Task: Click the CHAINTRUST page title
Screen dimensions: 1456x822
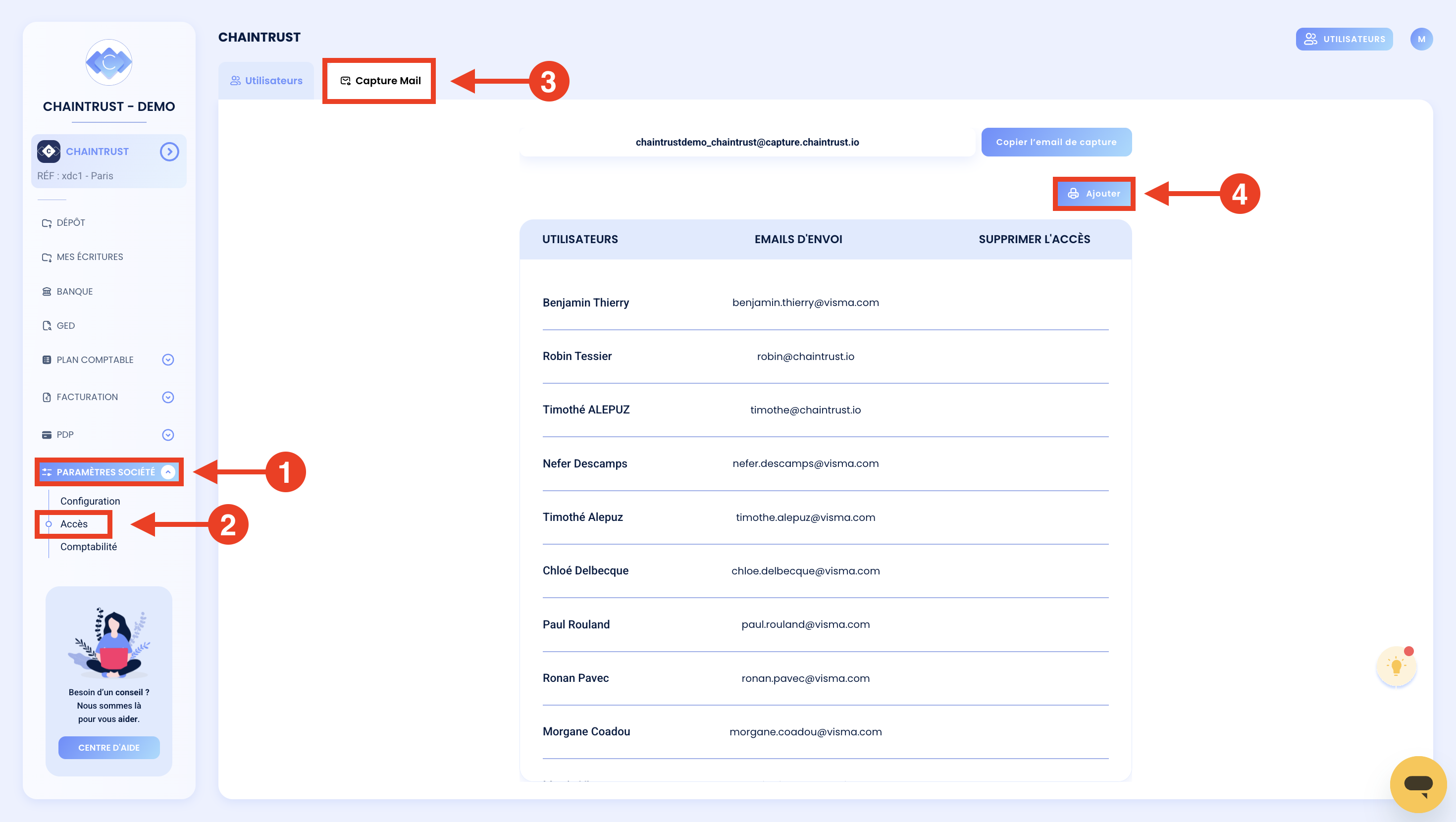Action: pyautogui.click(x=260, y=37)
